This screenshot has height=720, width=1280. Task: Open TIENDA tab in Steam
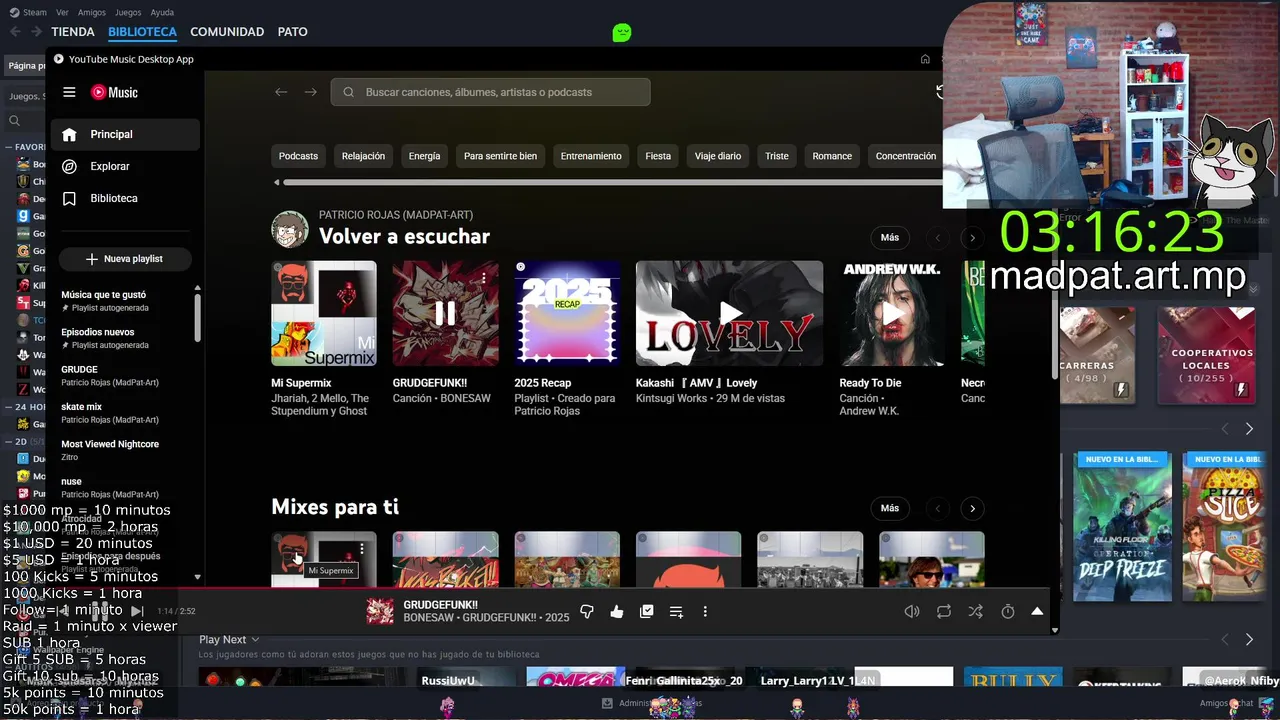pyautogui.click(x=73, y=32)
